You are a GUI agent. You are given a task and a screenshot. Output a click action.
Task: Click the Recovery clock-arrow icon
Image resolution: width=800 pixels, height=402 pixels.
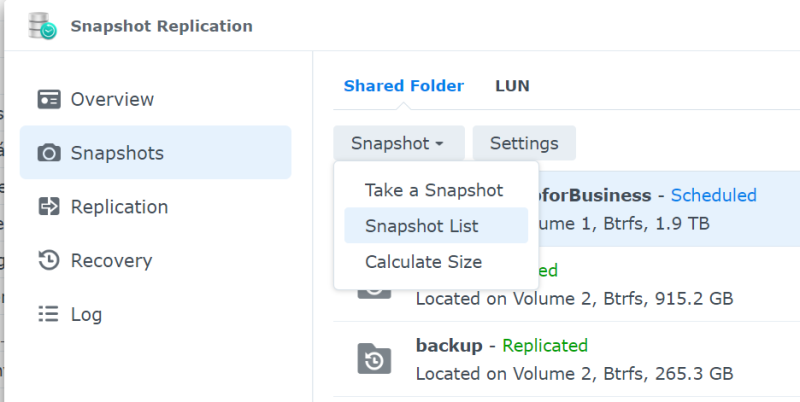(49, 260)
